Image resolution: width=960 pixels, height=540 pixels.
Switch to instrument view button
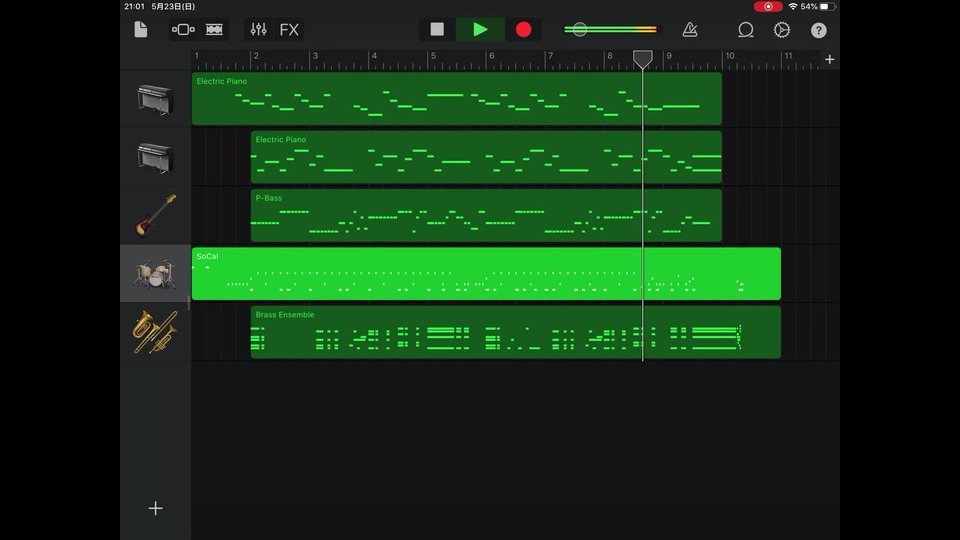click(183, 29)
